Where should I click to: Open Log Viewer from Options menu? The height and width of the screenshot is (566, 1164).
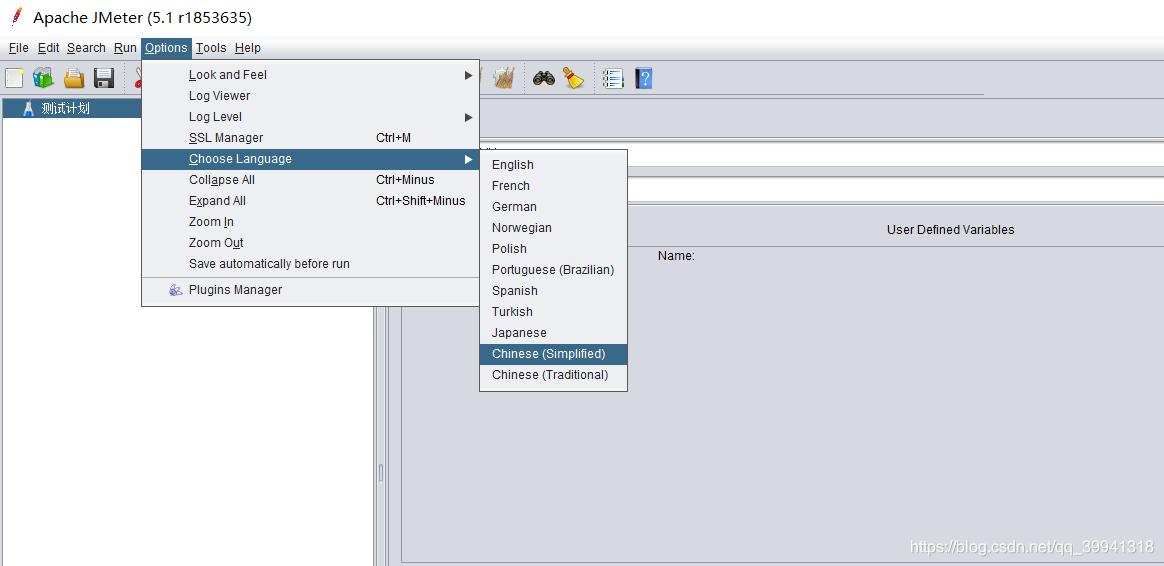[x=310, y=96]
